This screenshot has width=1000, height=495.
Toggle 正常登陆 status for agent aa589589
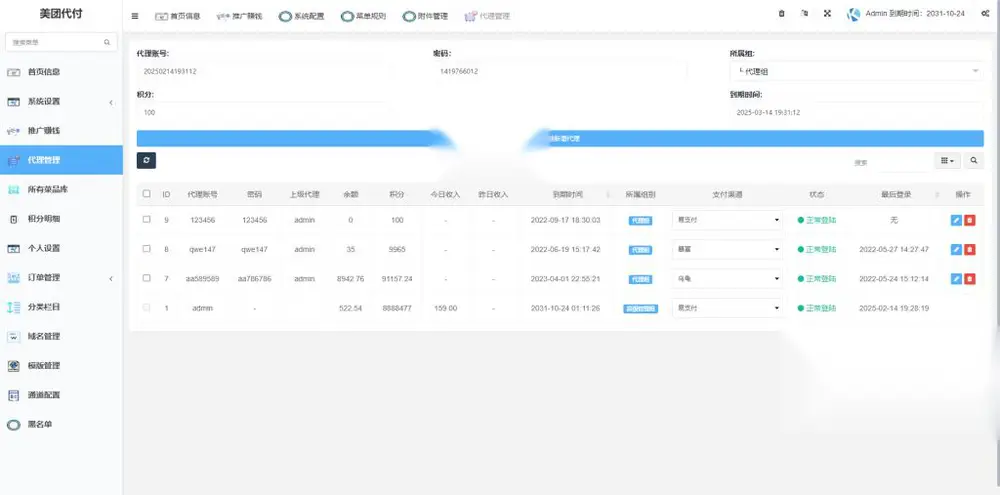[817, 279]
